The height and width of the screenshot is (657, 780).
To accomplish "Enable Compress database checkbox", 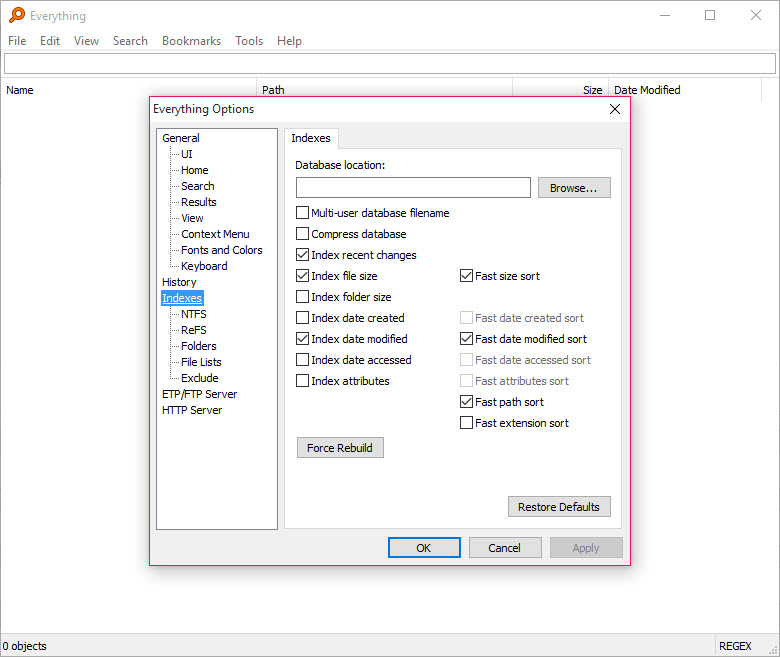I will coord(302,234).
